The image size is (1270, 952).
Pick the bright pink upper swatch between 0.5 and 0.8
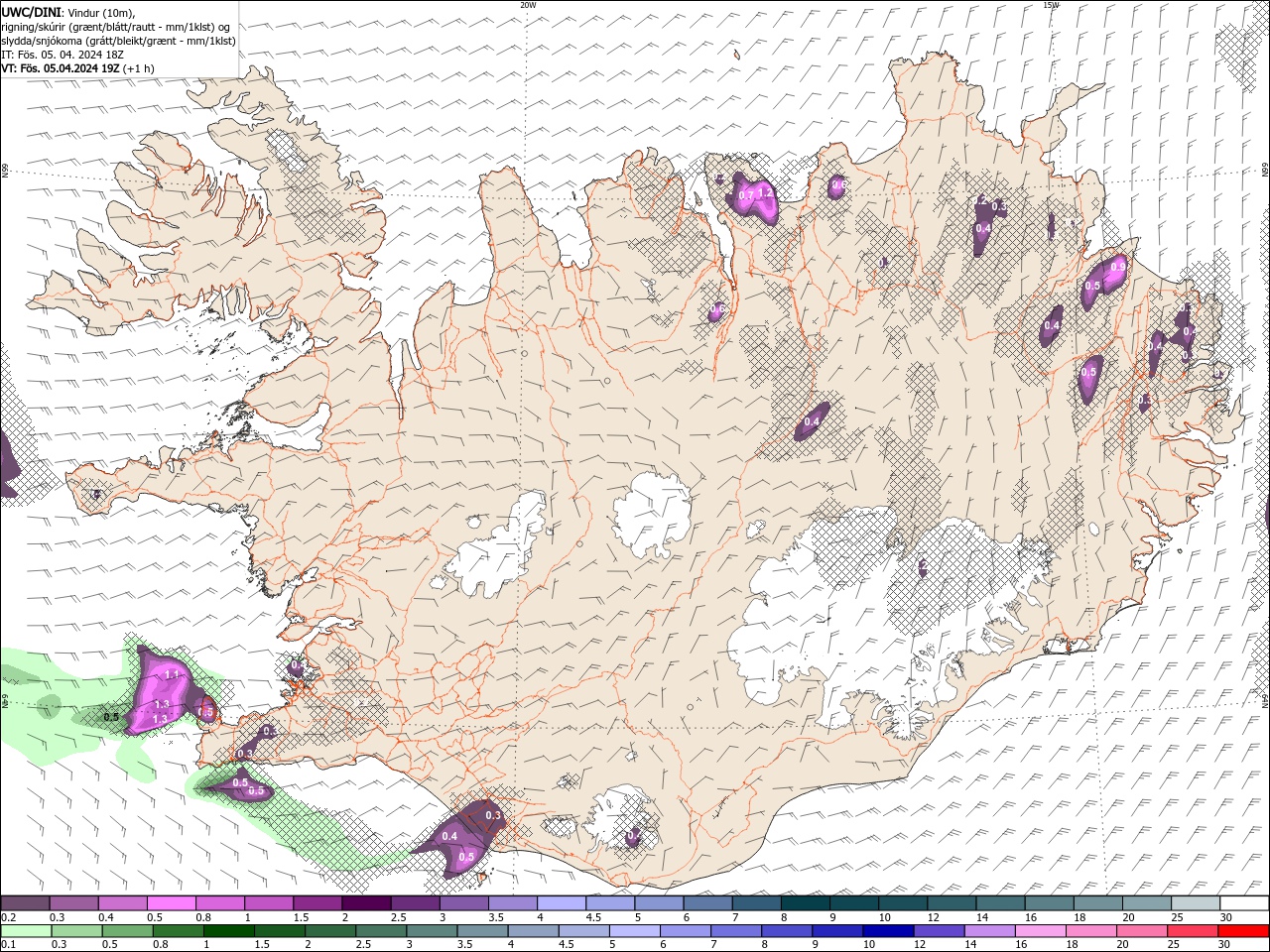click(x=171, y=903)
